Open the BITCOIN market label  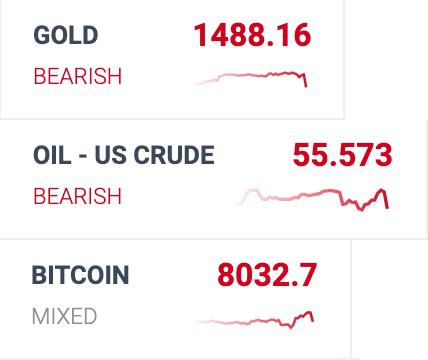click(80, 275)
